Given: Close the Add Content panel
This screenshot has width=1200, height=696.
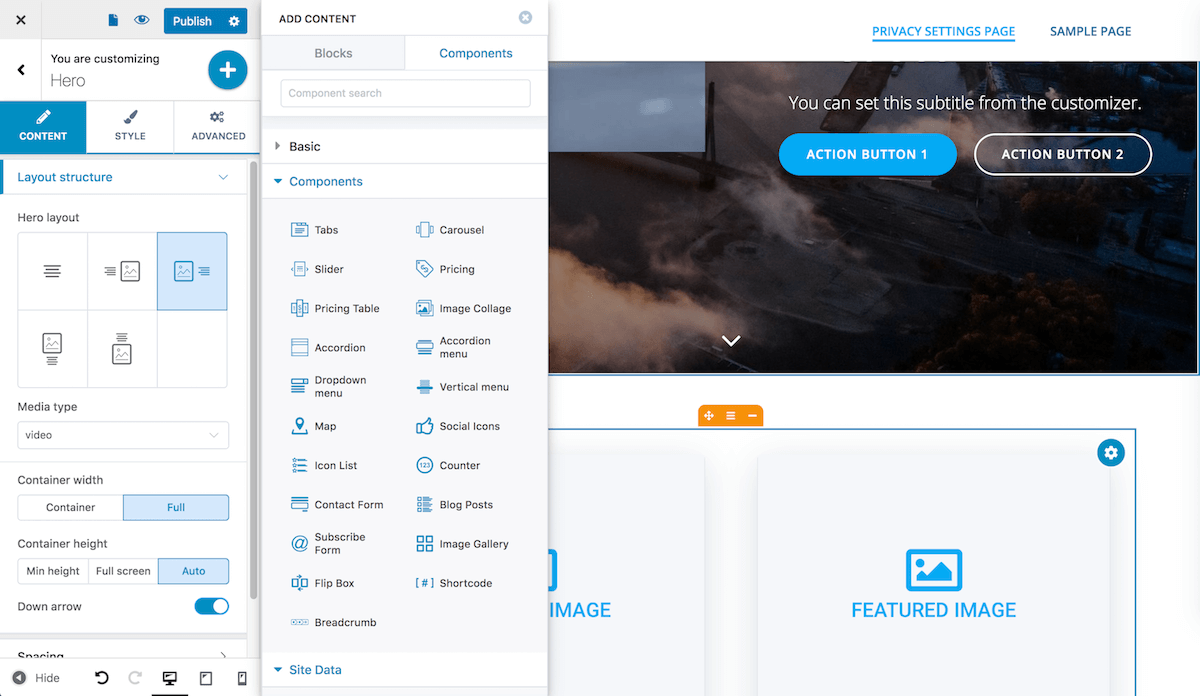Looking at the screenshot, I should pos(526,18).
